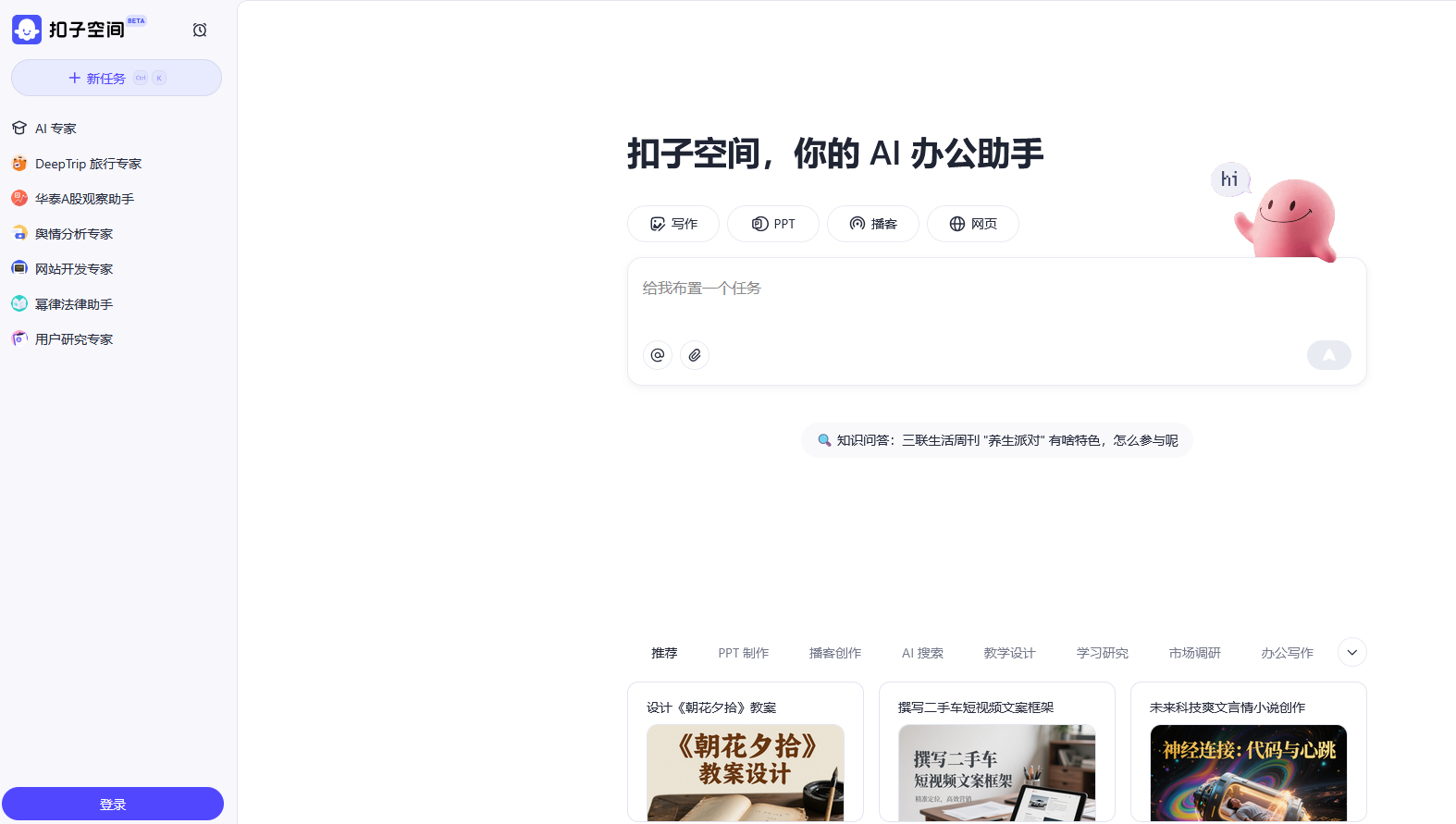The height and width of the screenshot is (824, 1456).
Task: Switch to the 教学设计 tab
Action: tap(1010, 653)
